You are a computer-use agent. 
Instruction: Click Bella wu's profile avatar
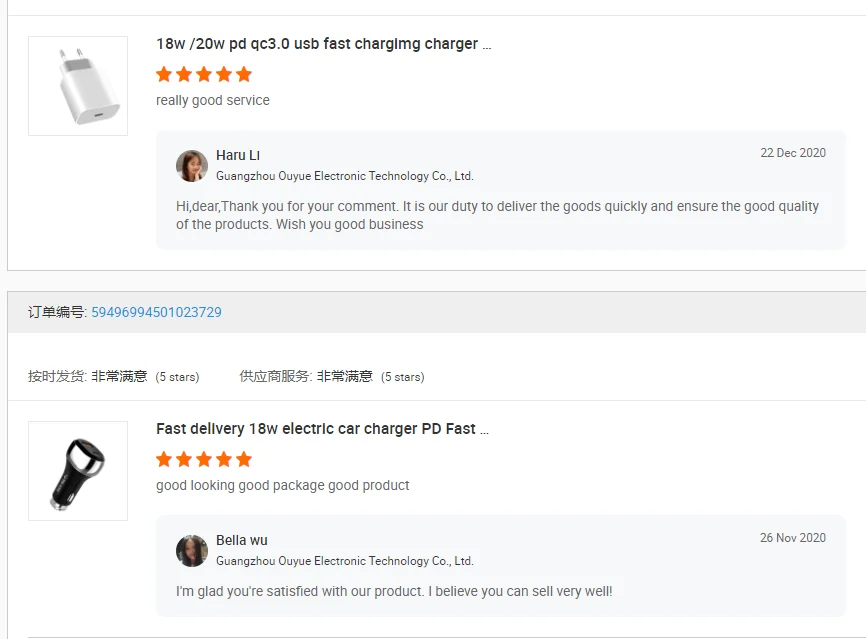click(x=192, y=551)
